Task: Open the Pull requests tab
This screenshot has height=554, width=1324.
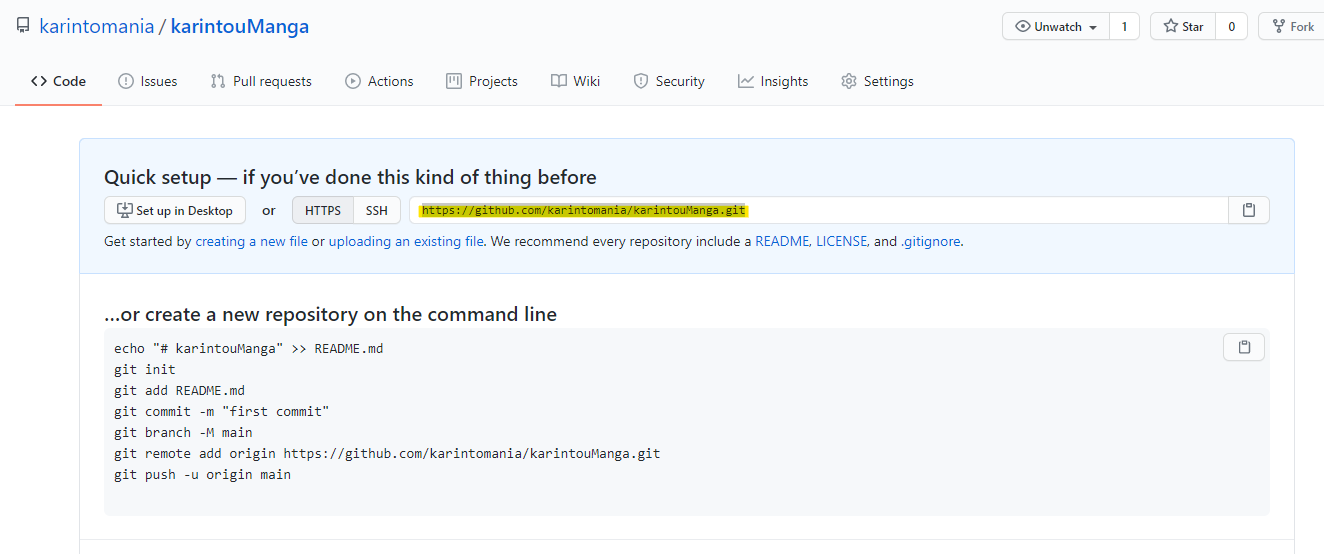Action: [x=261, y=81]
